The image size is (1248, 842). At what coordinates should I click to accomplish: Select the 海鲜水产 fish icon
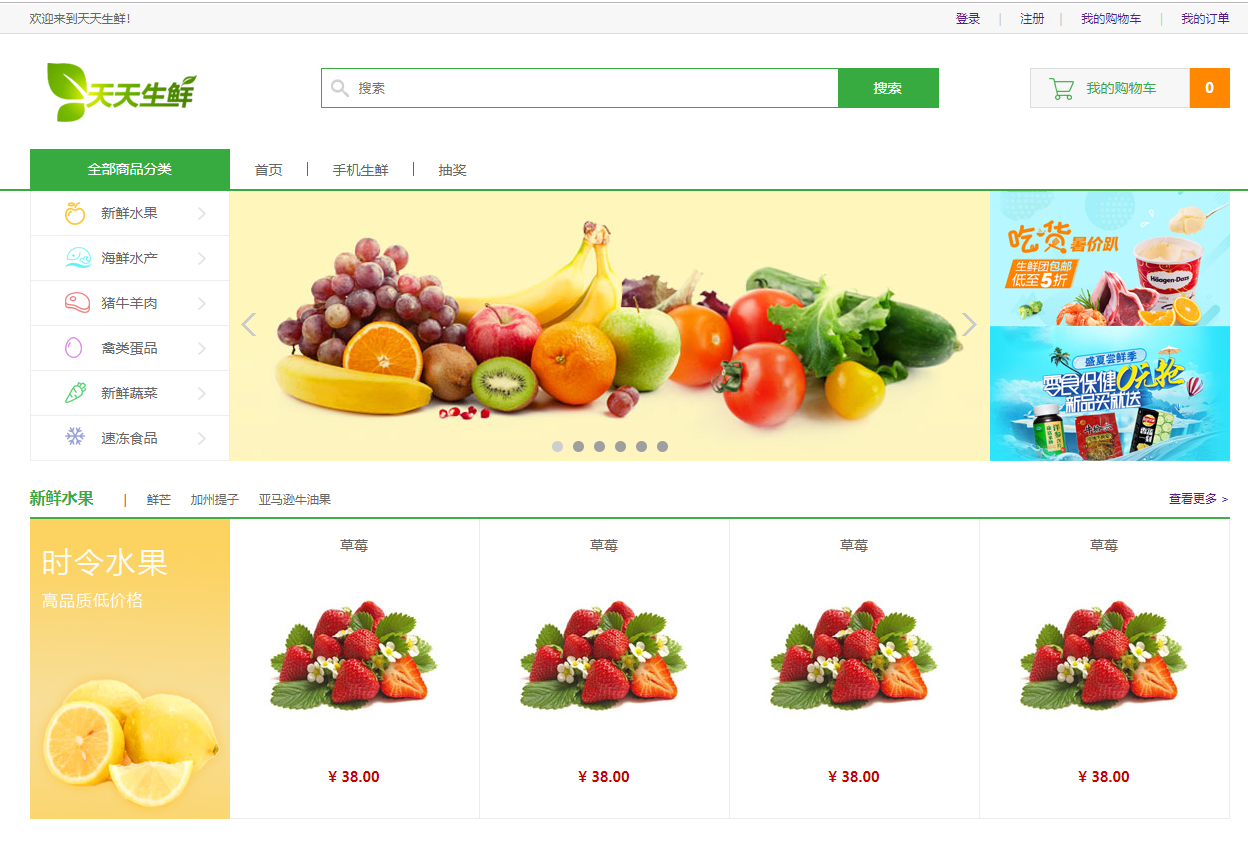[78, 258]
